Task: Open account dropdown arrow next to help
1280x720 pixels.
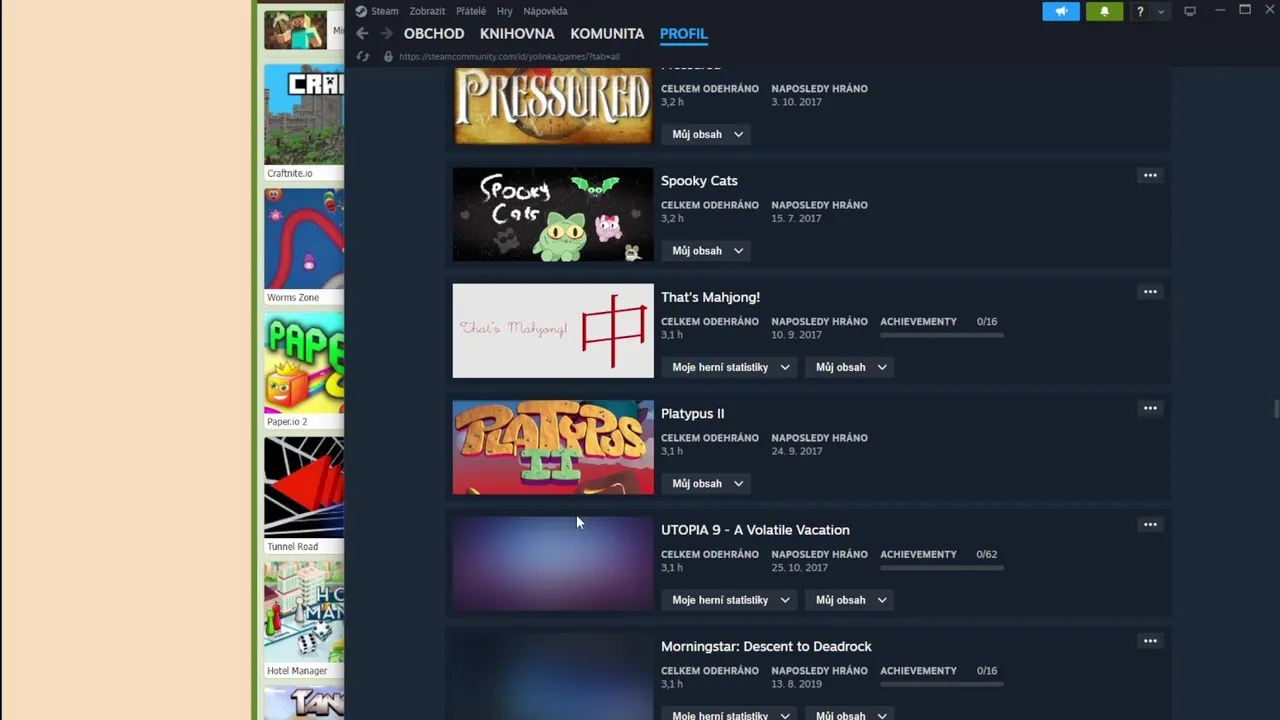Action: [x=1161, y=12]
